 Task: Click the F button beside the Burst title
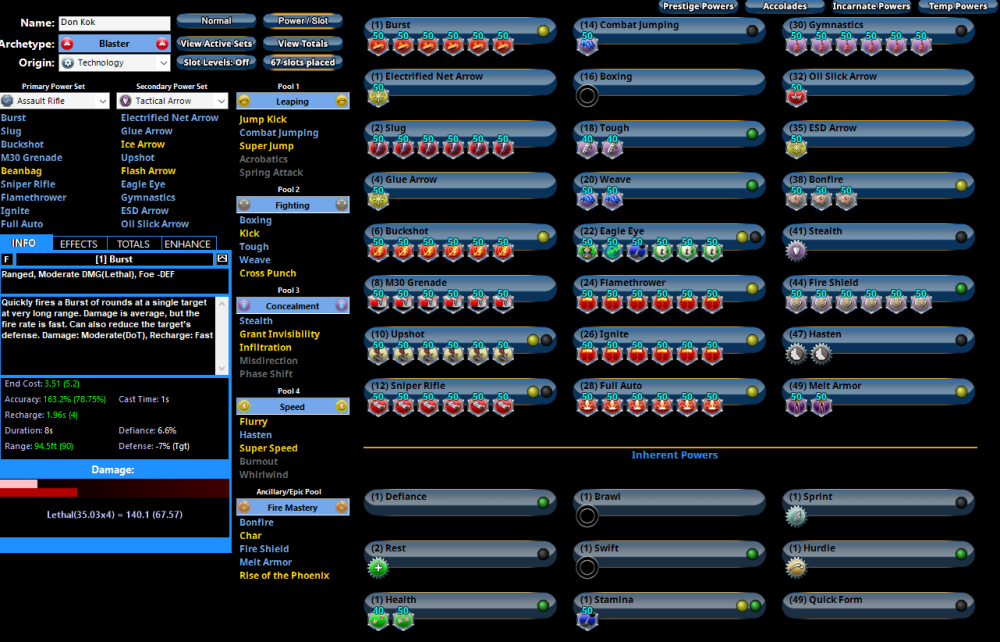point(7,259)
